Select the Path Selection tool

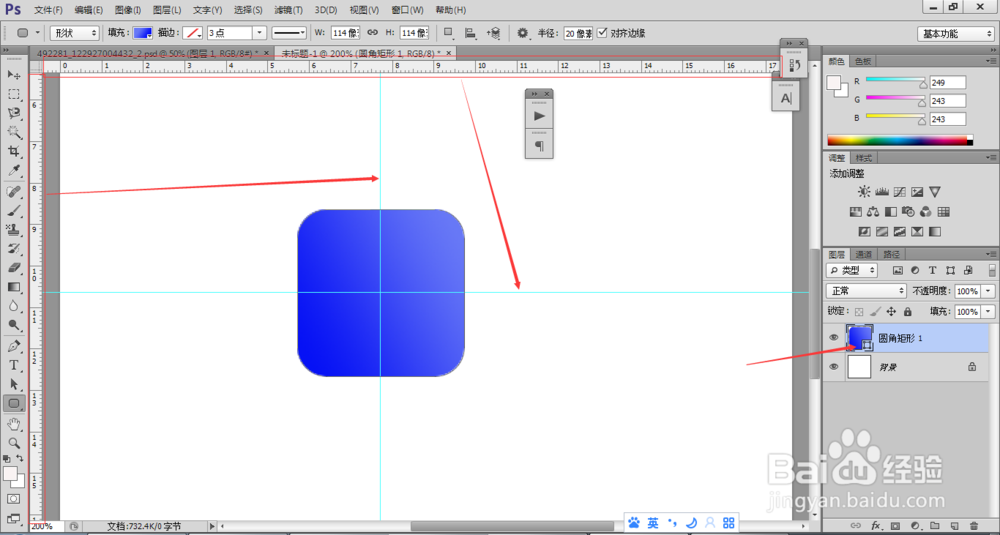point(13,385)
